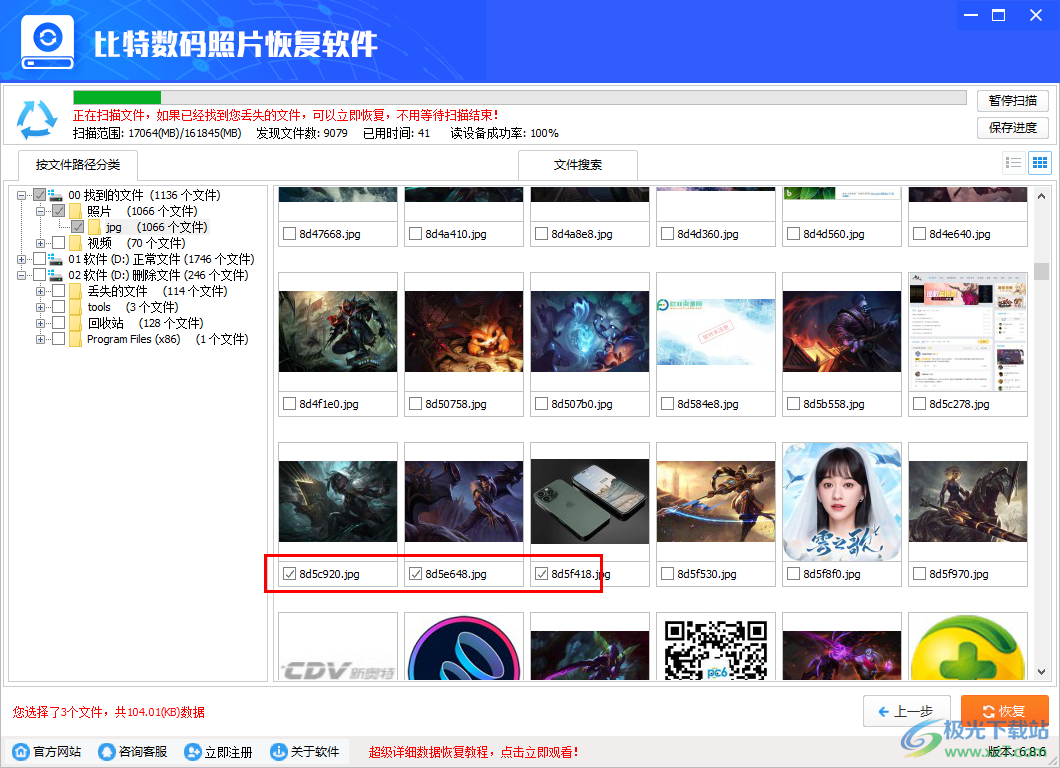
Task: Click the 暂停扫描 button
Action: pyautogui.click(x=1013, y=100)
